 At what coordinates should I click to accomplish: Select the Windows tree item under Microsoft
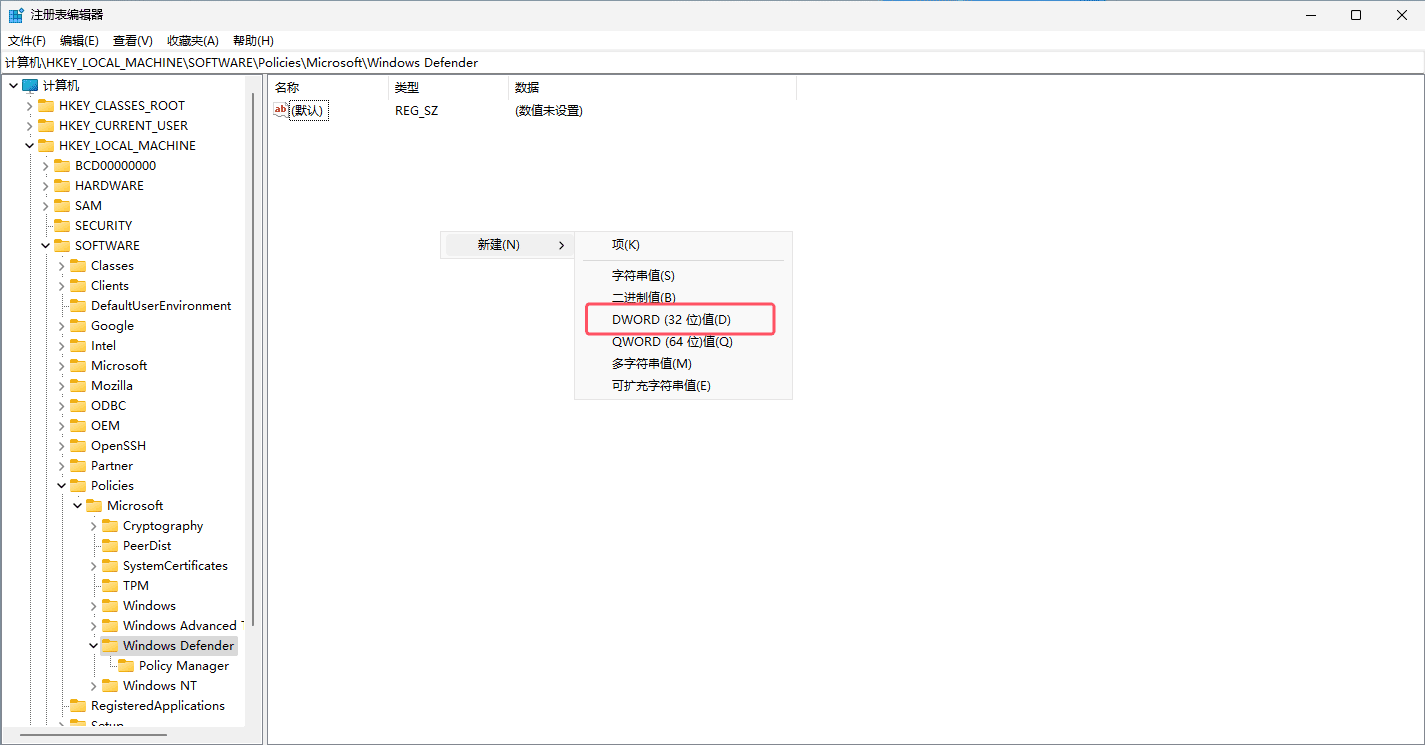pyautogui.click(x=149, y=606)
